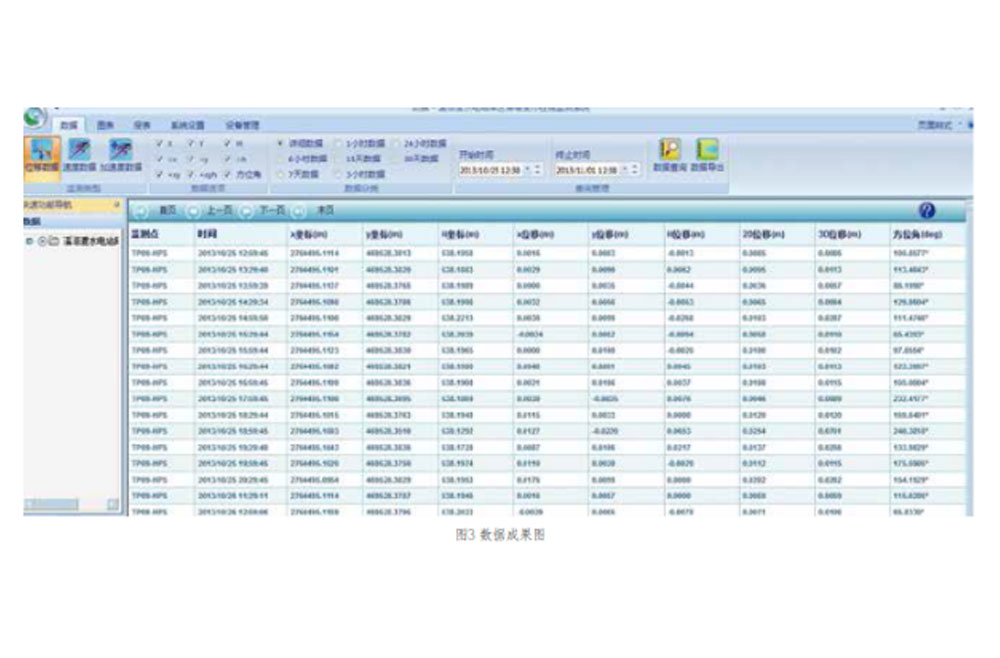1000x658 pixels.
Task: Click the 3D位移(m) column header
Action: [853, 234]
